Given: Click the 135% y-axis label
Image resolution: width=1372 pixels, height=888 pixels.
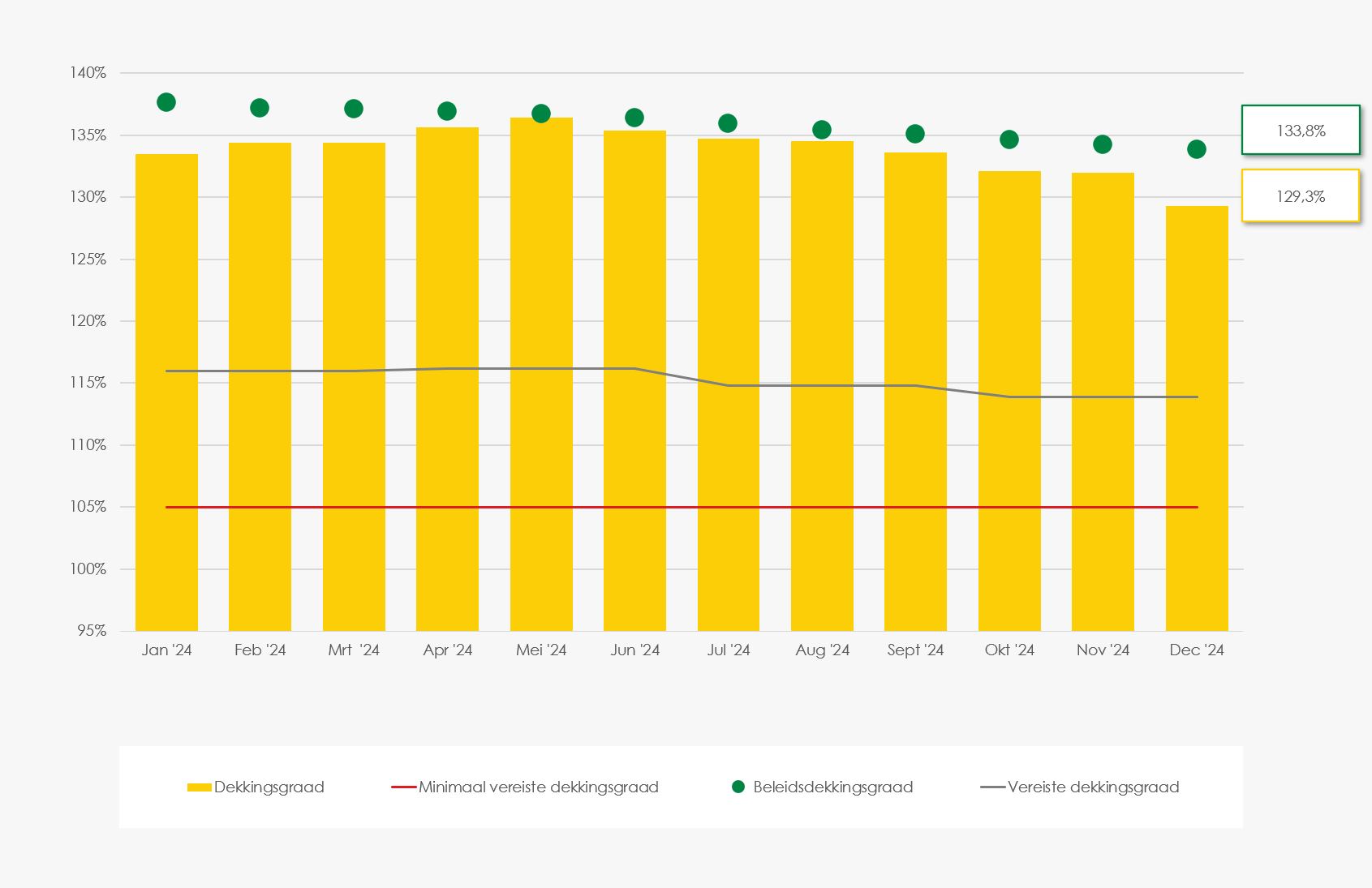Looking at the screenshot, I should [88, 135].
